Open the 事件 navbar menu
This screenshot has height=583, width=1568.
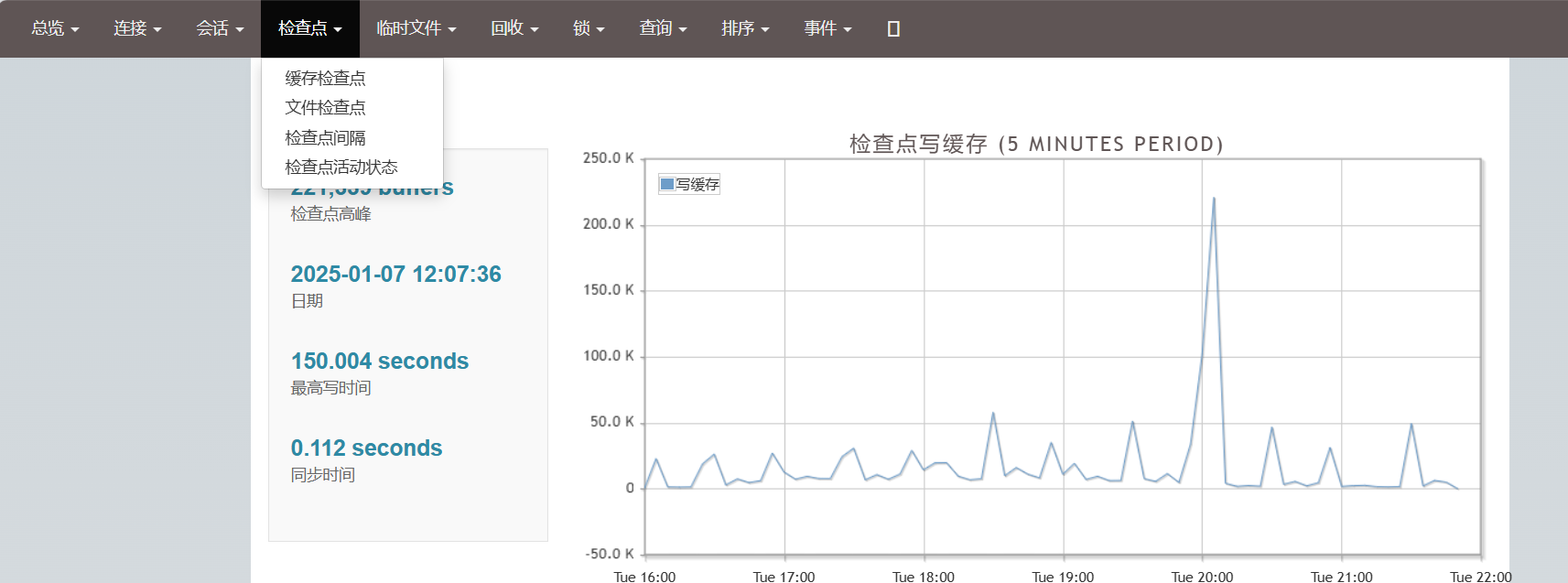click(x=827, y=28)
